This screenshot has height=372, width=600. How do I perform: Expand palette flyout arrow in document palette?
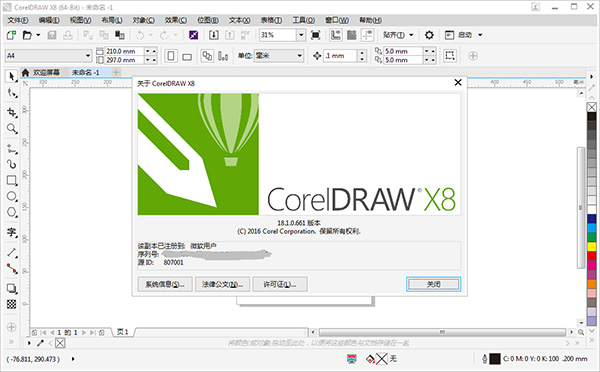coord(29,343)
